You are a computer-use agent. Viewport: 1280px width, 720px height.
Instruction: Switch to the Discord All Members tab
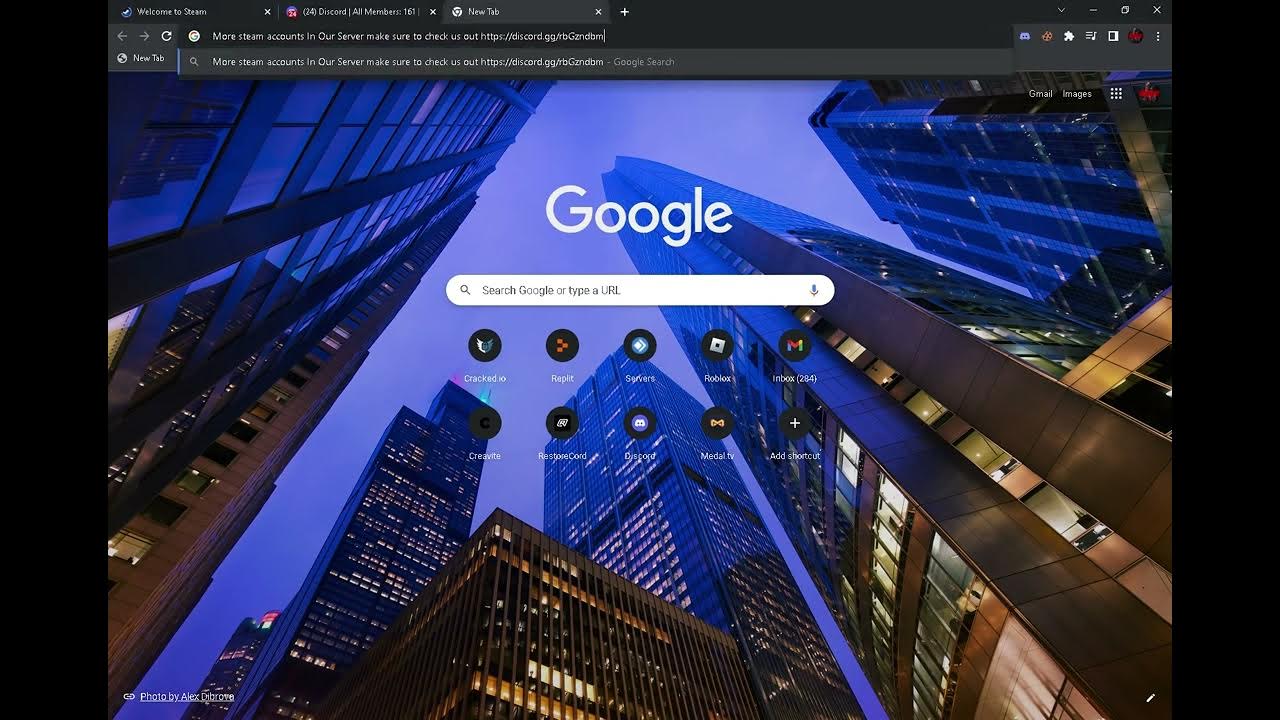click(361, 12)
